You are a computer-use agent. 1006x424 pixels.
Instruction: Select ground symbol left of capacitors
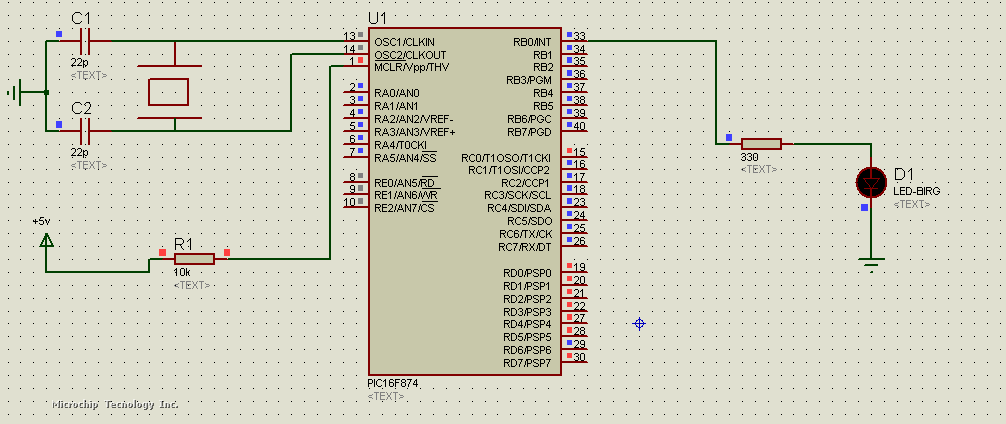click(15, 93)
